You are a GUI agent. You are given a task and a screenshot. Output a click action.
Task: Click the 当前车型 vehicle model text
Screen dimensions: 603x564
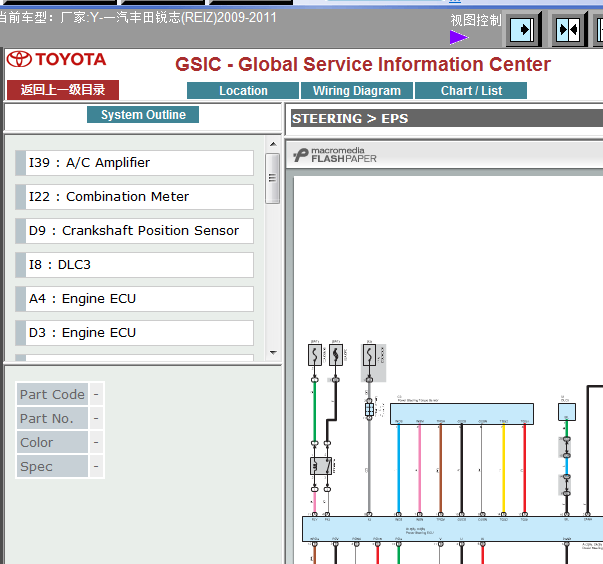[138, 17]
